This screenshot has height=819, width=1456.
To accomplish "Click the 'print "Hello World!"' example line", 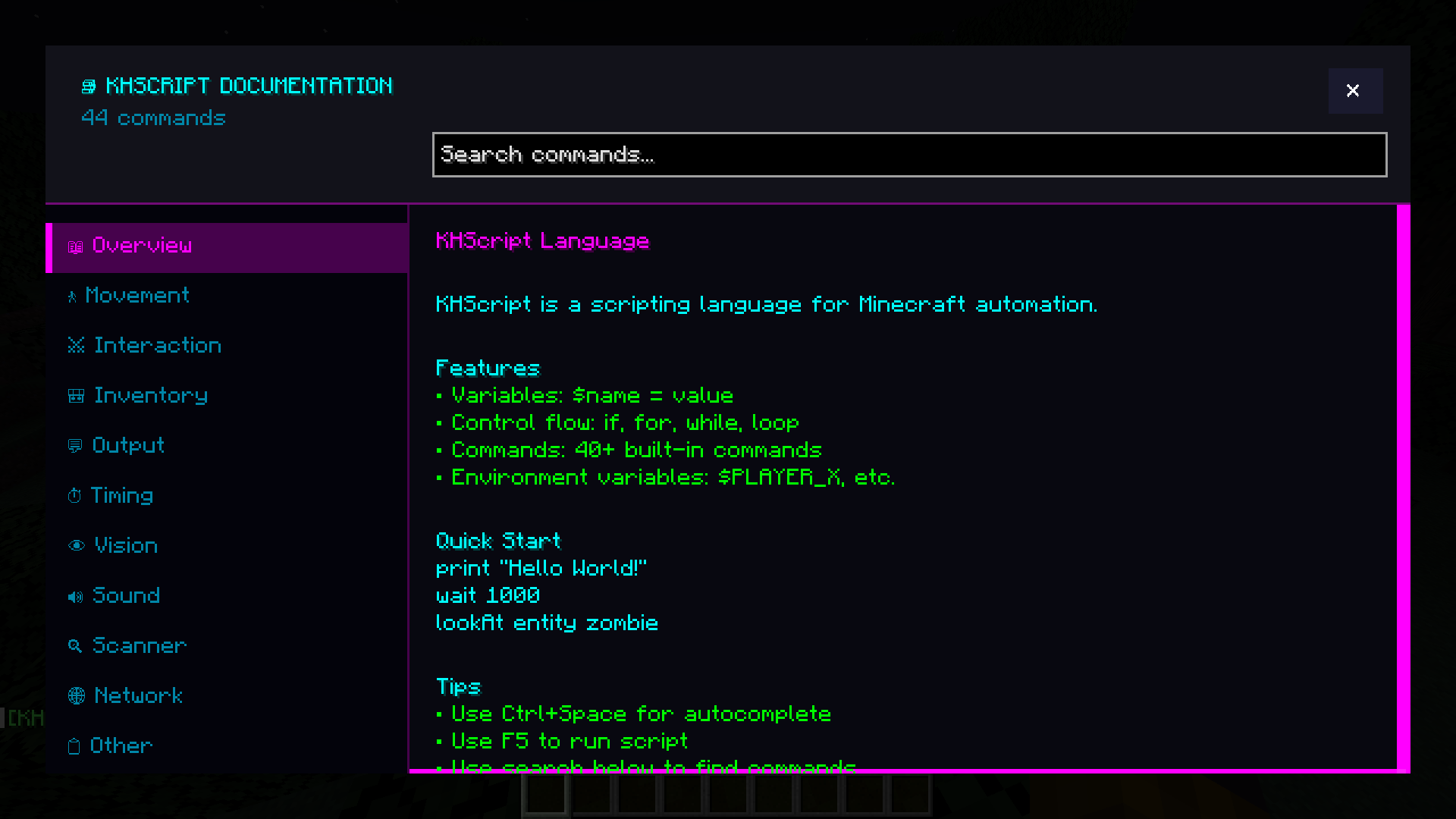I will [x=541, y=569].
